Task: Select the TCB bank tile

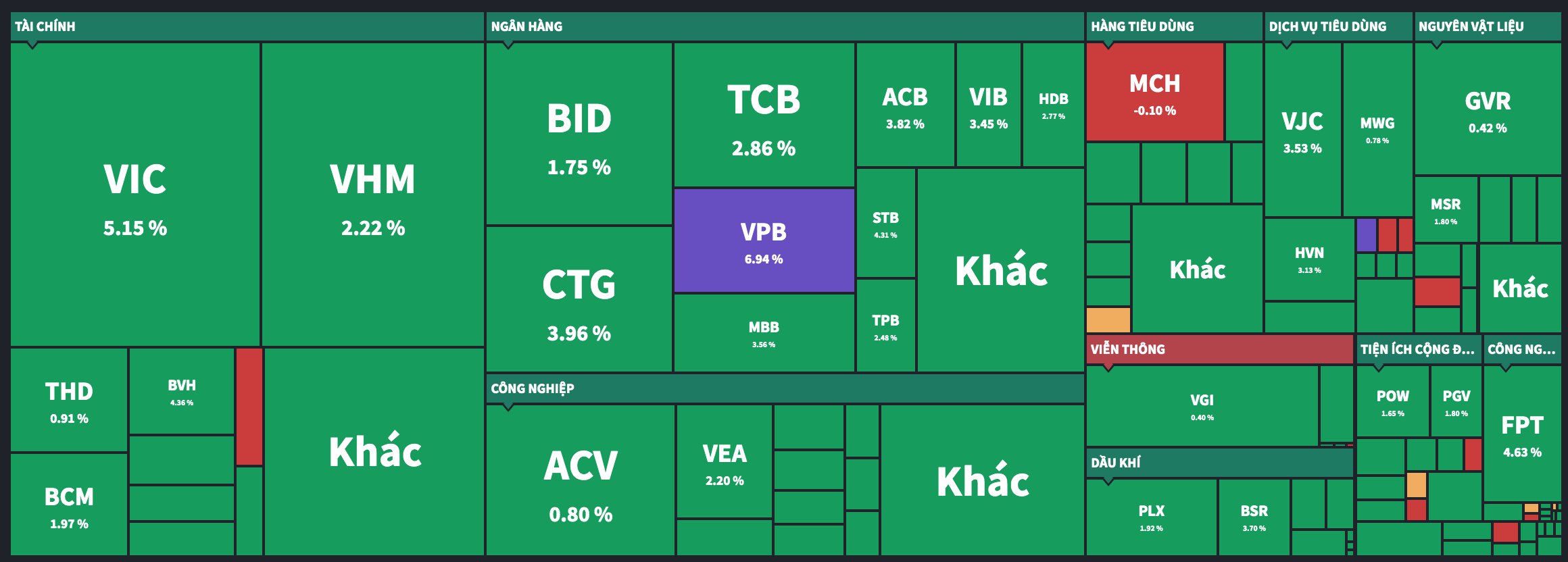Action: point(764,115)
